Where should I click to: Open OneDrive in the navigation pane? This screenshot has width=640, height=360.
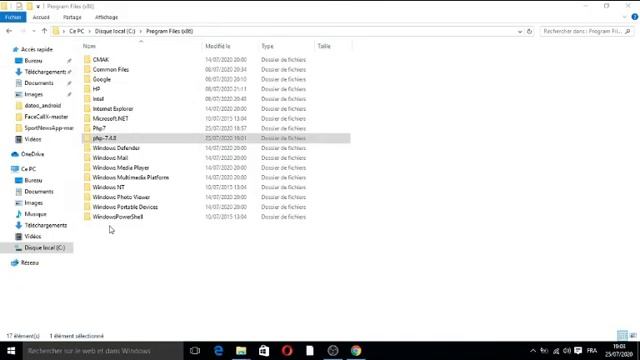pos(32,154)
